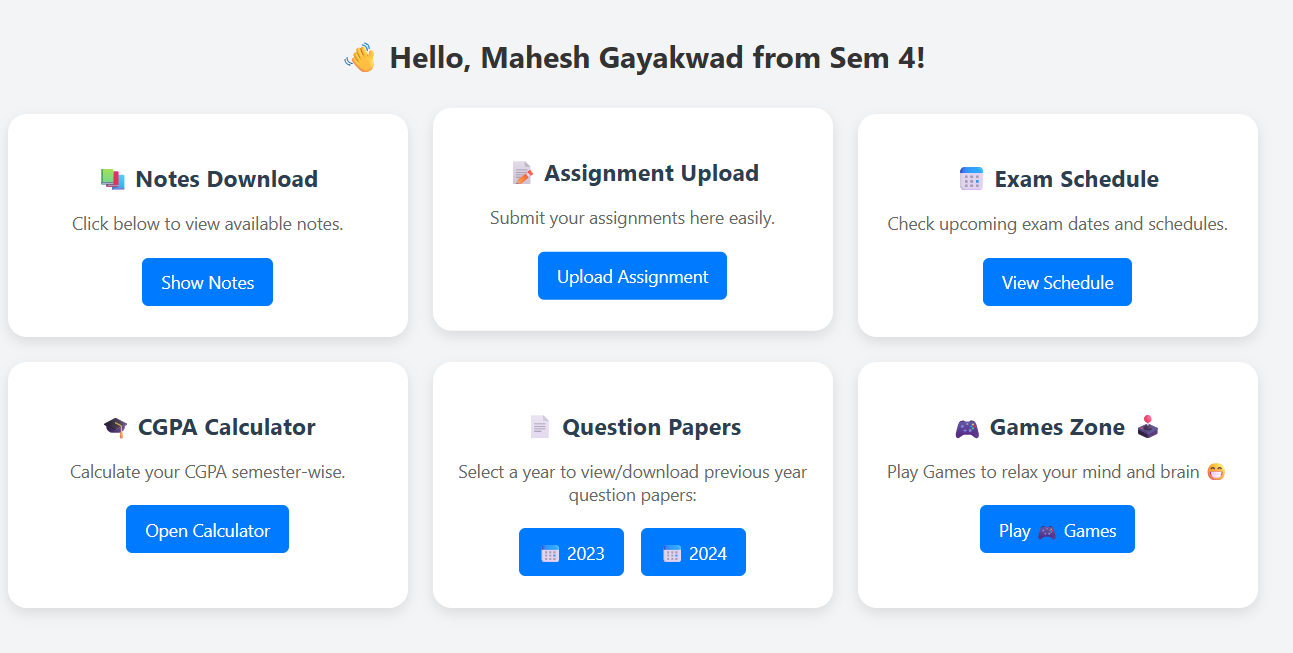Click the memo pencil icon beside Assignment Upload

[522, 173]
